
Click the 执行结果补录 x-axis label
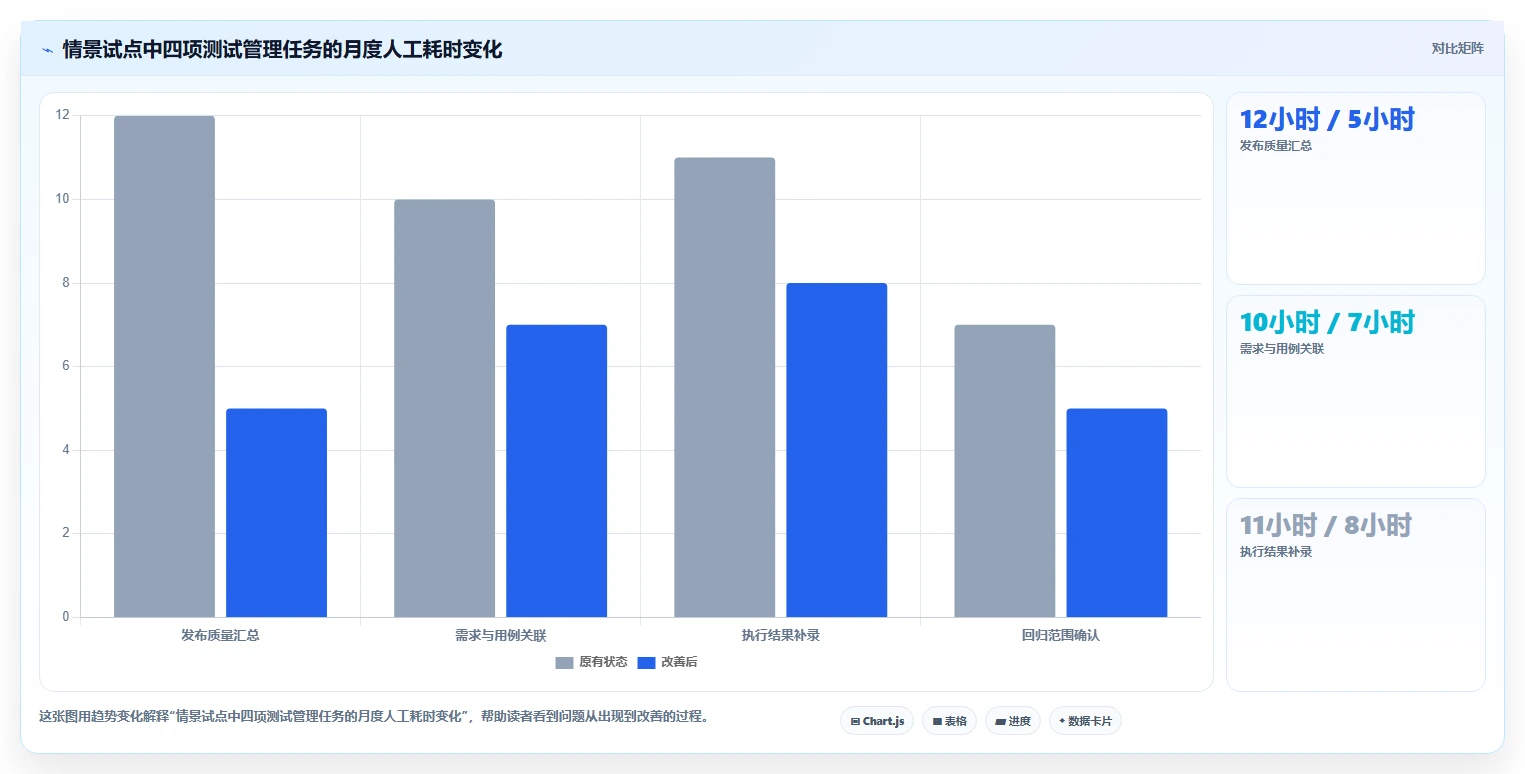780,635
